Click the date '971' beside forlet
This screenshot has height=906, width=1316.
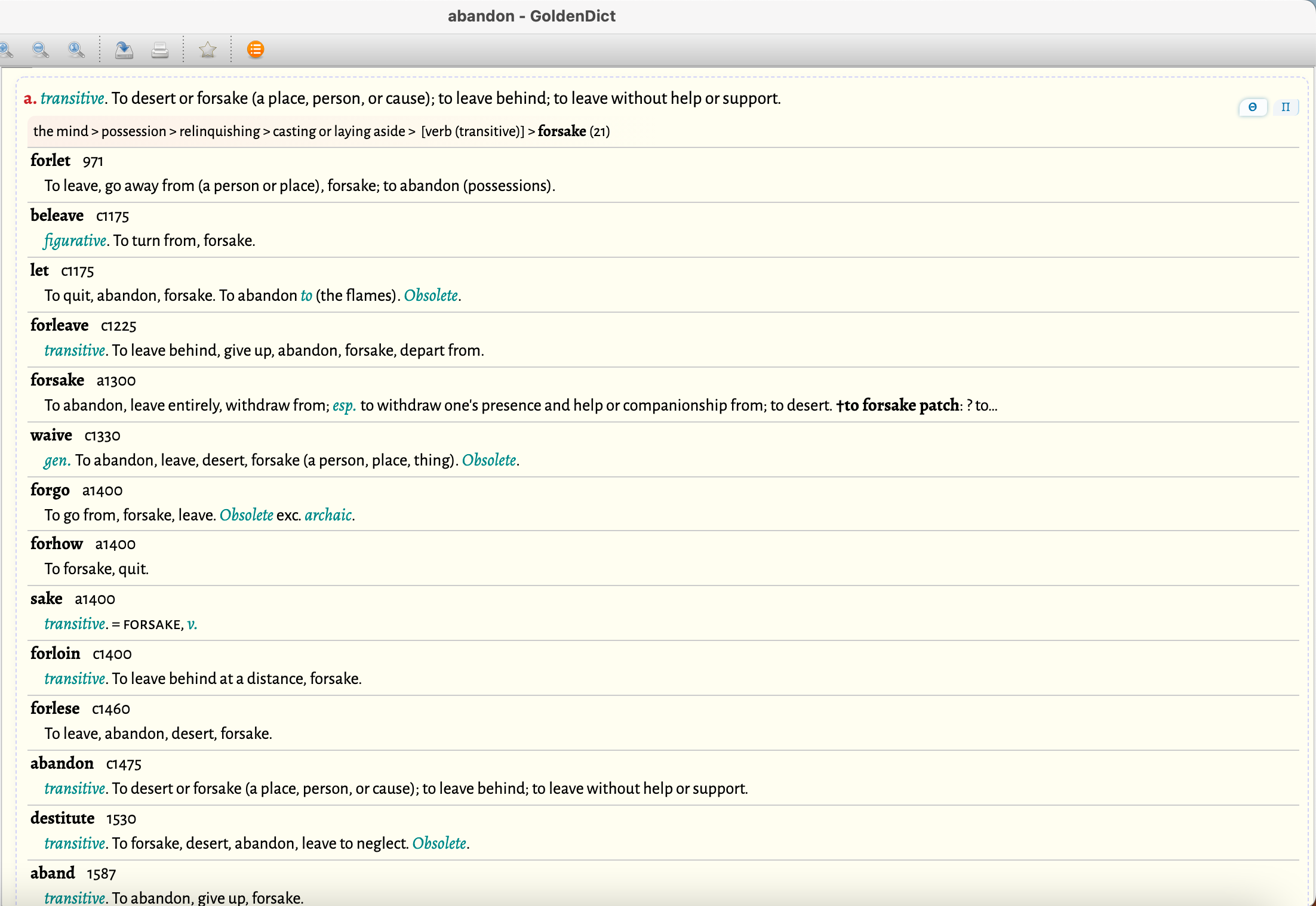click(93, 162)
